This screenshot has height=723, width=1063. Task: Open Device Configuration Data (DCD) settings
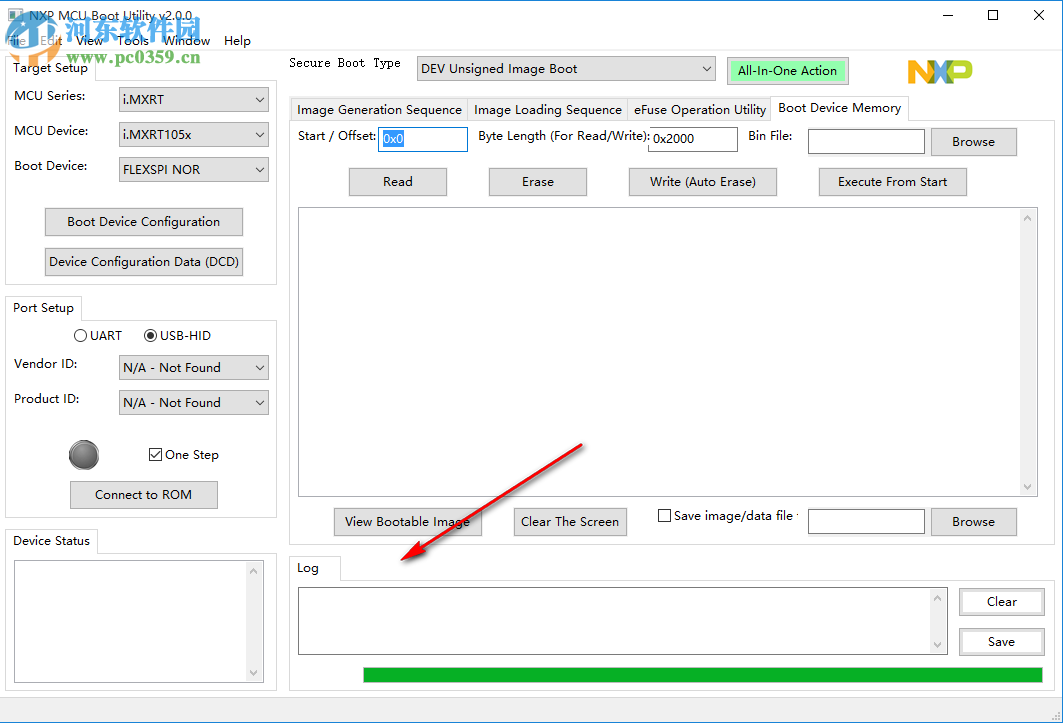(143, 261)
